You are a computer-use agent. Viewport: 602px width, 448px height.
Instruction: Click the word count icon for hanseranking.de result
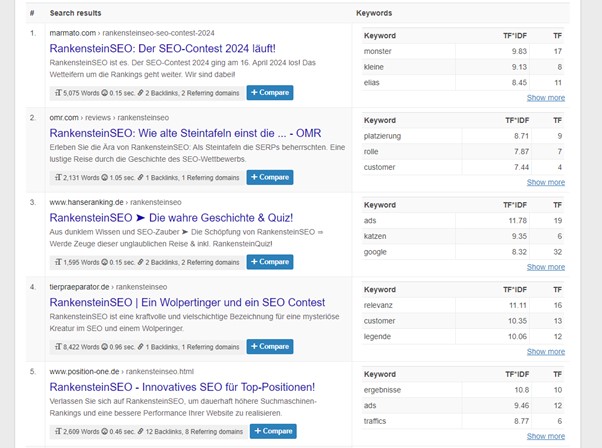[58, 262]
